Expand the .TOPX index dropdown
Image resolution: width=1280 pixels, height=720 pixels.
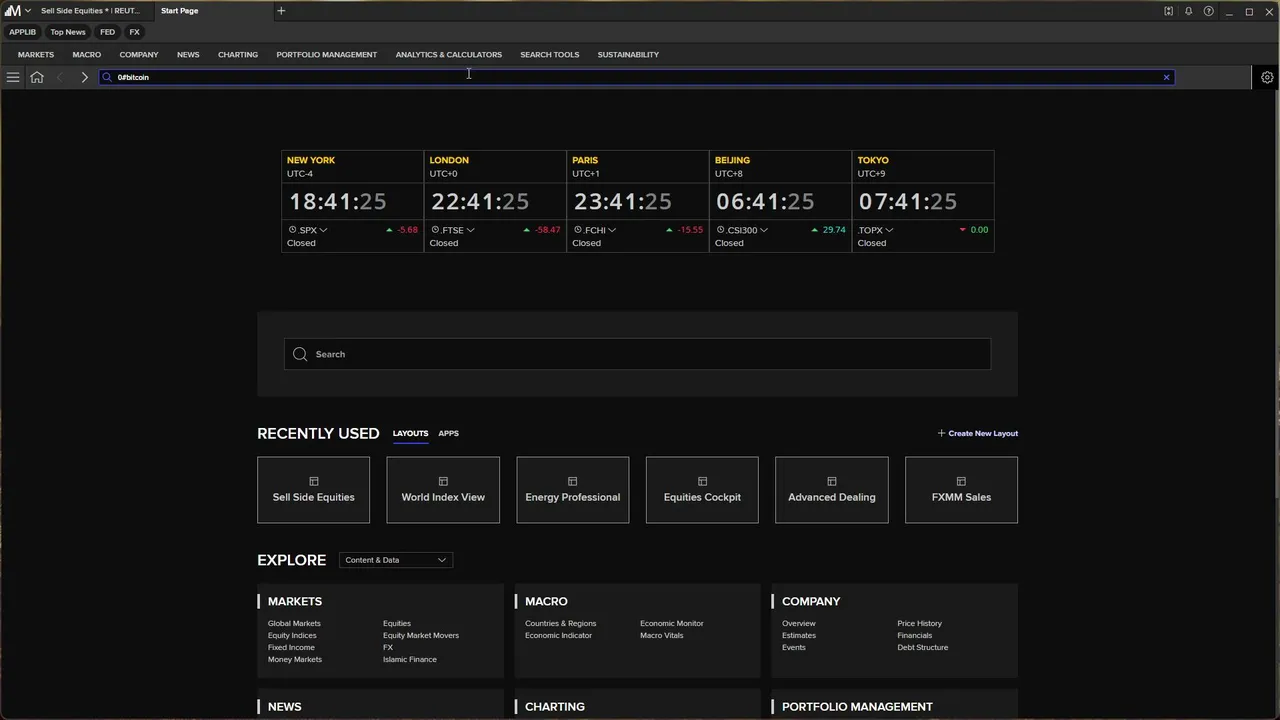point(889,230)
